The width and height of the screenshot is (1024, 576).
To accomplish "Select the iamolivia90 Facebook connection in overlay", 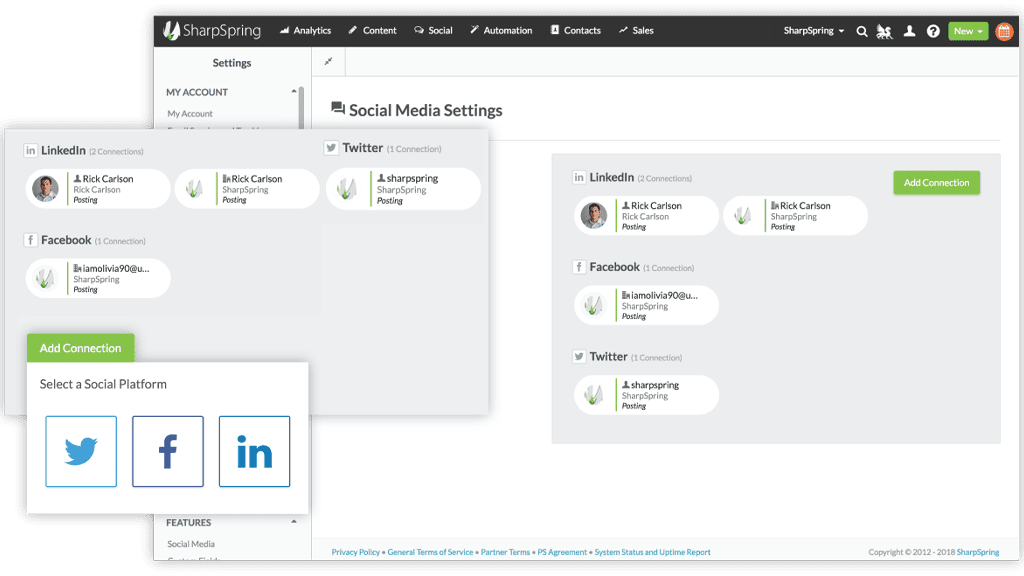I will pyautogui.click(x=98, y=278).
